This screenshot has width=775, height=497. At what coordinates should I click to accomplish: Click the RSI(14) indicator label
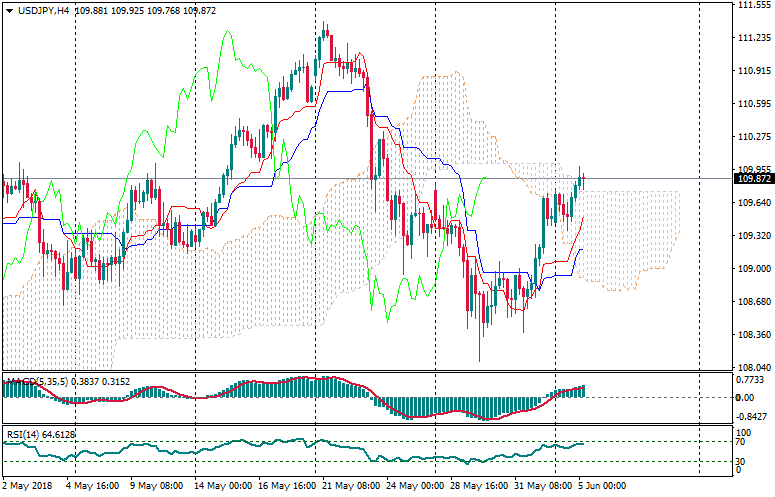click(x=25, y=434)
